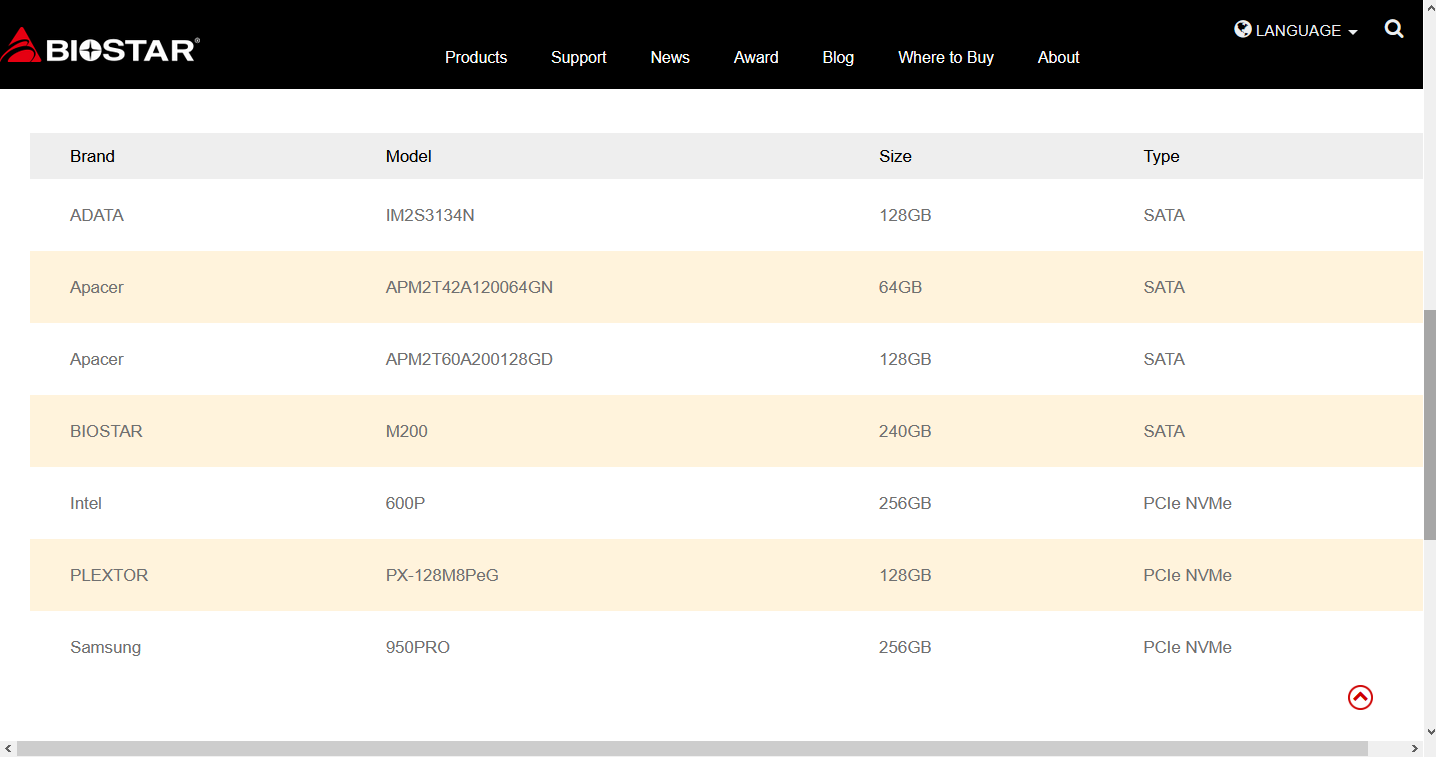Click PCIe NVMe in the Samsung row
The image size is (1436, 757).
pos(1188,647)
